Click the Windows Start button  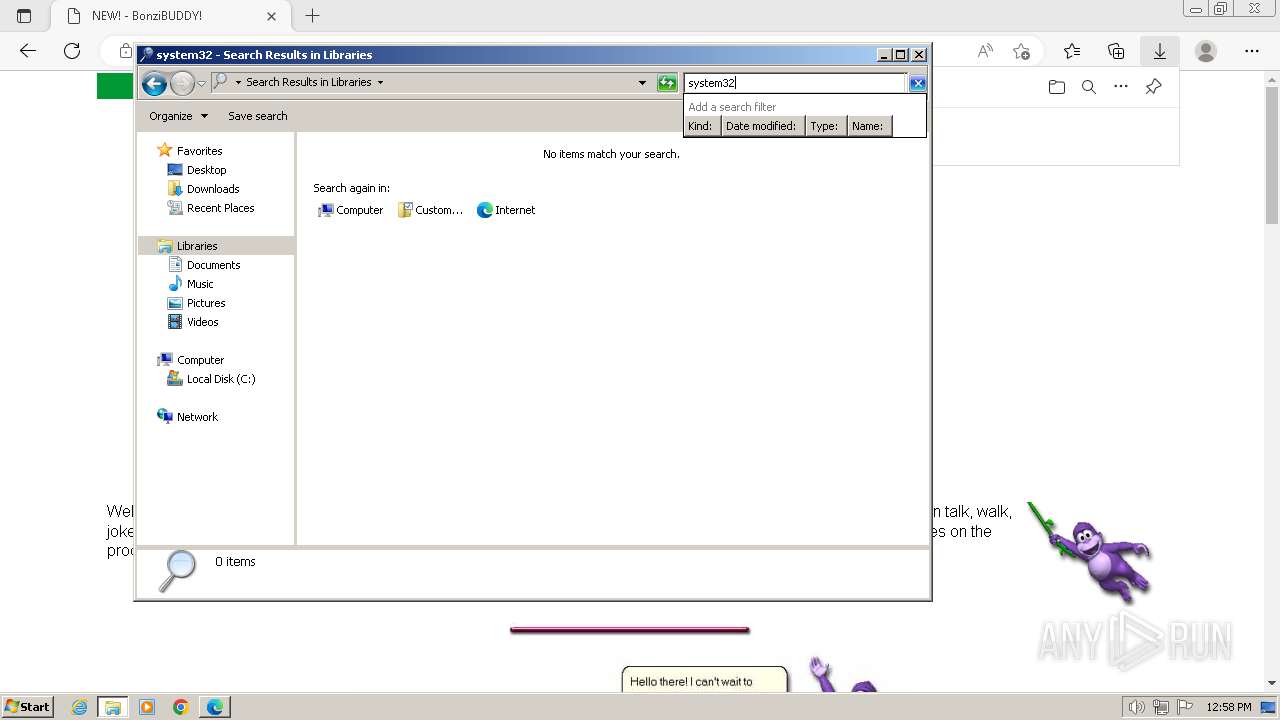click(x=28, y=706)
